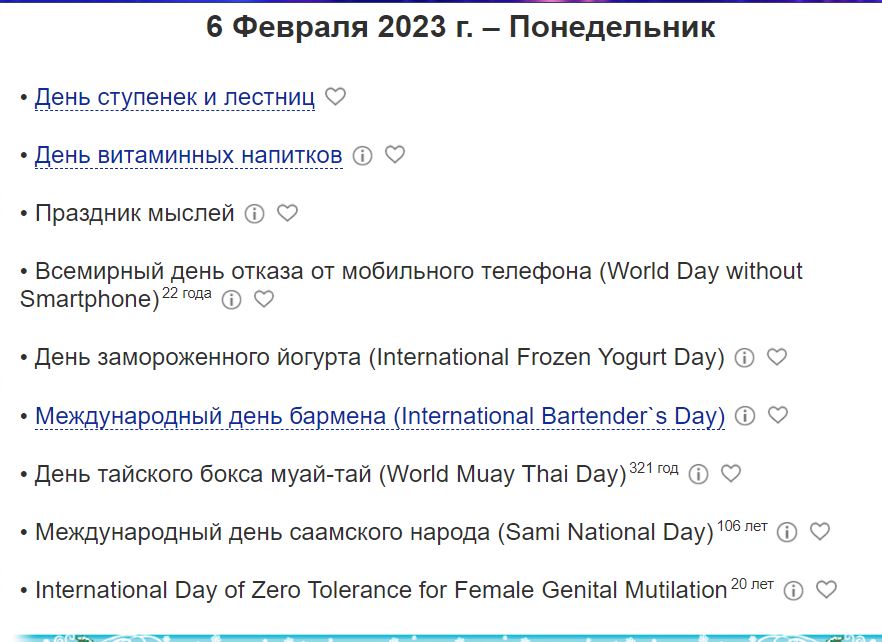Click heart beside International Frozen Yogurt Day
The image size is (882, 642).
pyautogui.click(x=776, y=357)
